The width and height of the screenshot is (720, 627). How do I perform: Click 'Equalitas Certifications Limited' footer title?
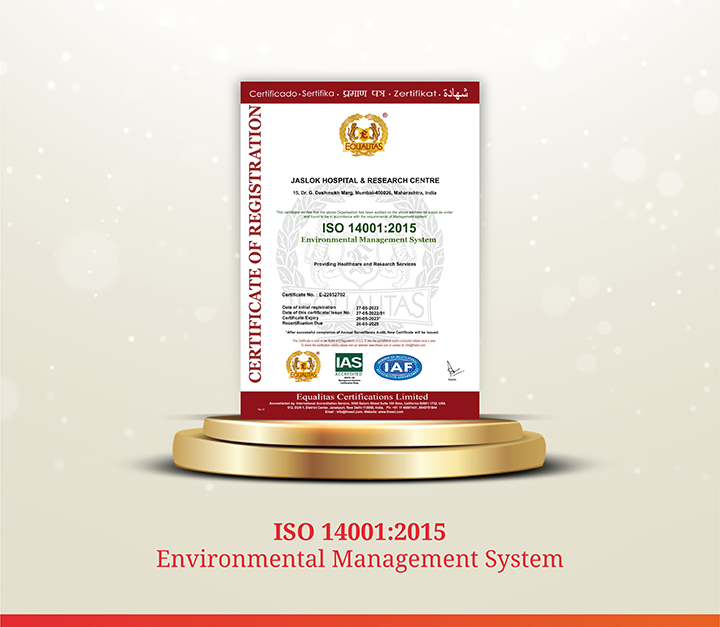tap(362, 396)
